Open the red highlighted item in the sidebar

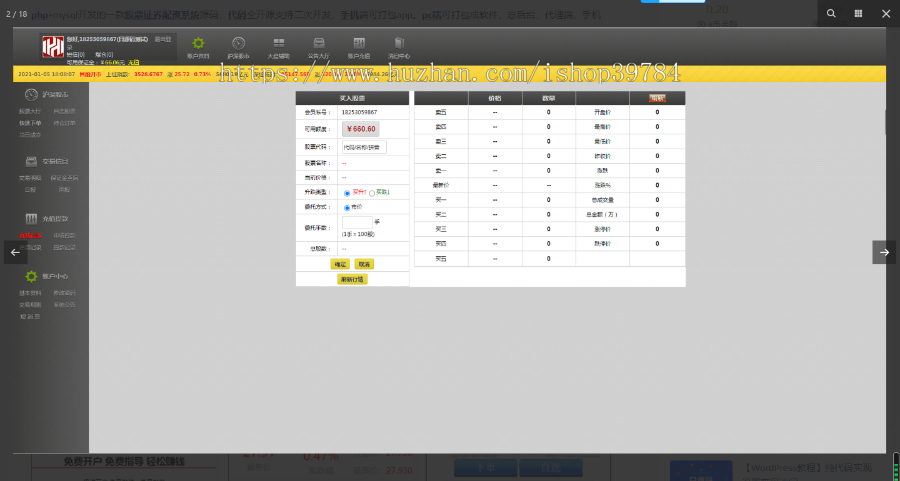point(32,236)
